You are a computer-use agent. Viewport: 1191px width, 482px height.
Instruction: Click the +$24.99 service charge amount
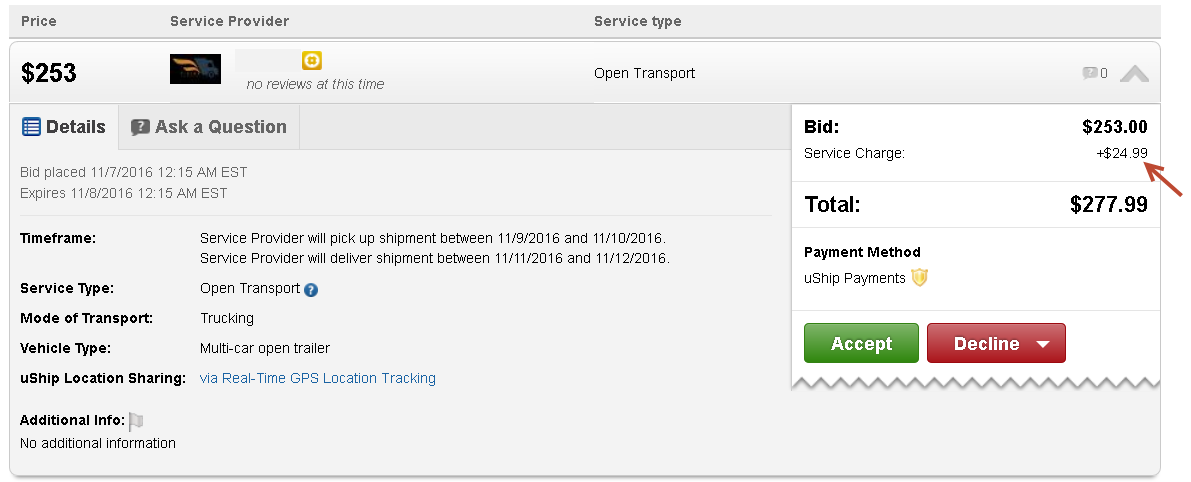click(x=1121, y=154)
